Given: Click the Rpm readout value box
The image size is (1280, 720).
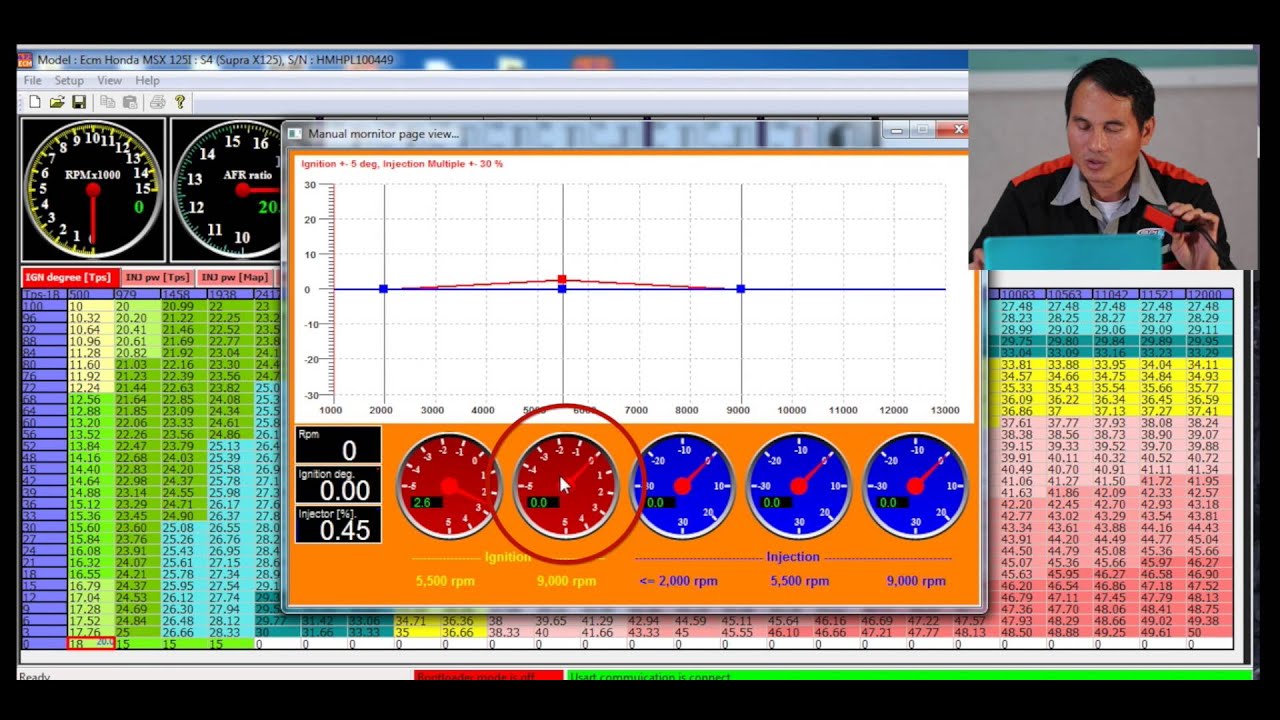Looking at the screenshot, I should tap(338, 445).
